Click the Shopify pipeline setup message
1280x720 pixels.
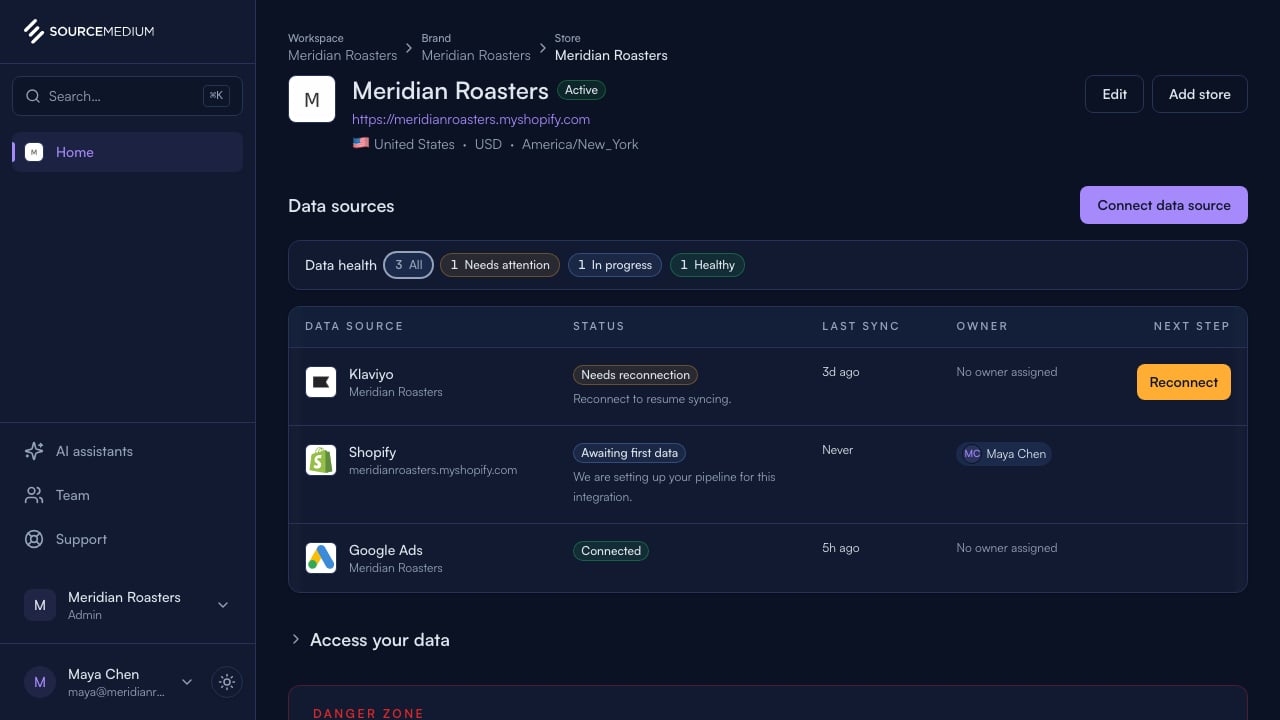[674, 487]
